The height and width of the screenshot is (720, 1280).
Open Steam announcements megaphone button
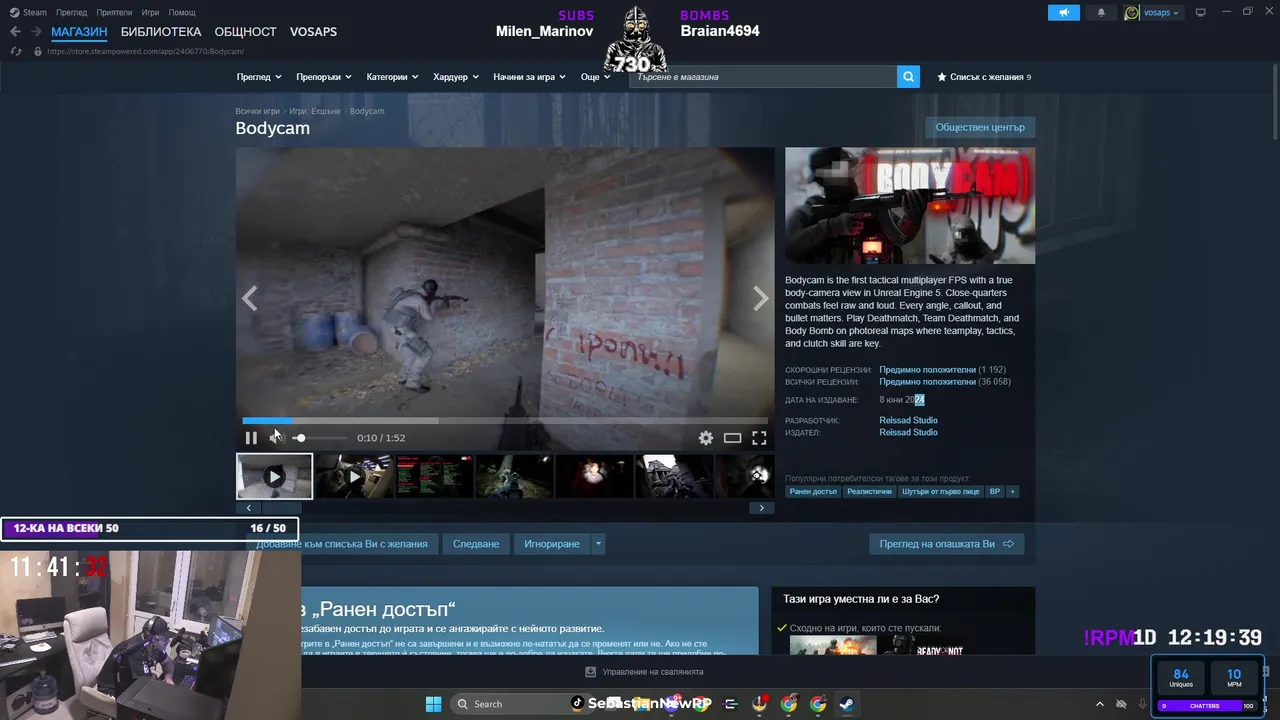[1064, 12]
